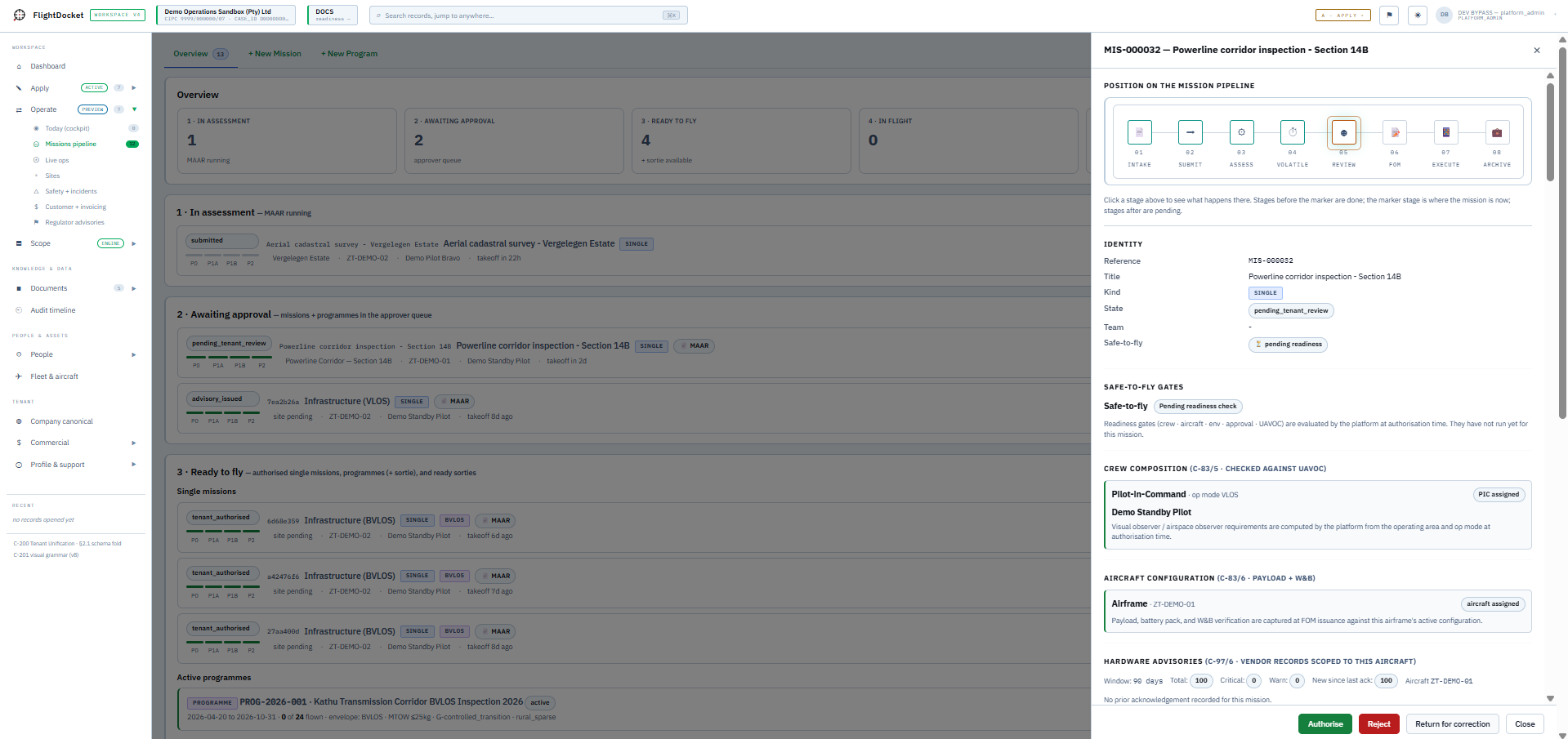
Task: Select the highlighted Review stage icon
Action: pyautogui.click(x=1343, y=132)
